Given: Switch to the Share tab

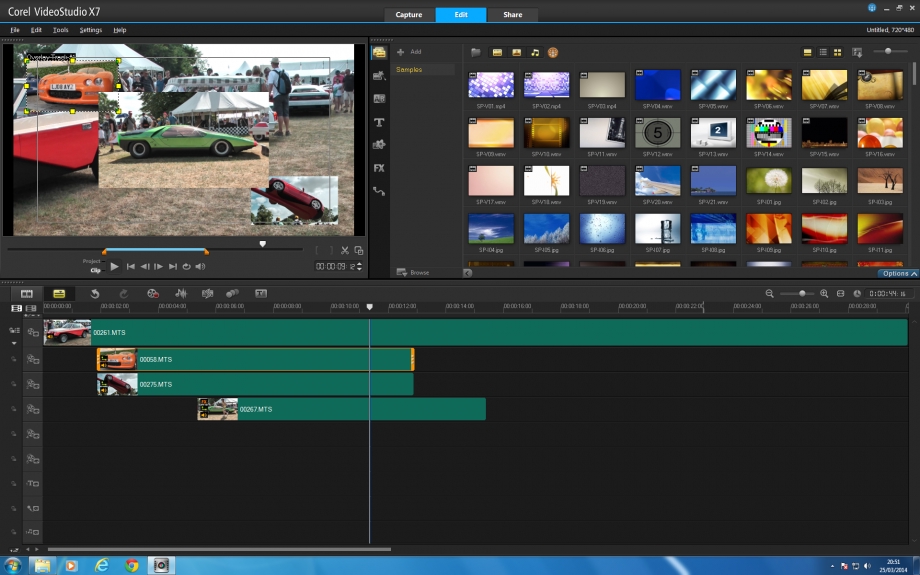Looking at the screenshot, I should coord(512,15).
